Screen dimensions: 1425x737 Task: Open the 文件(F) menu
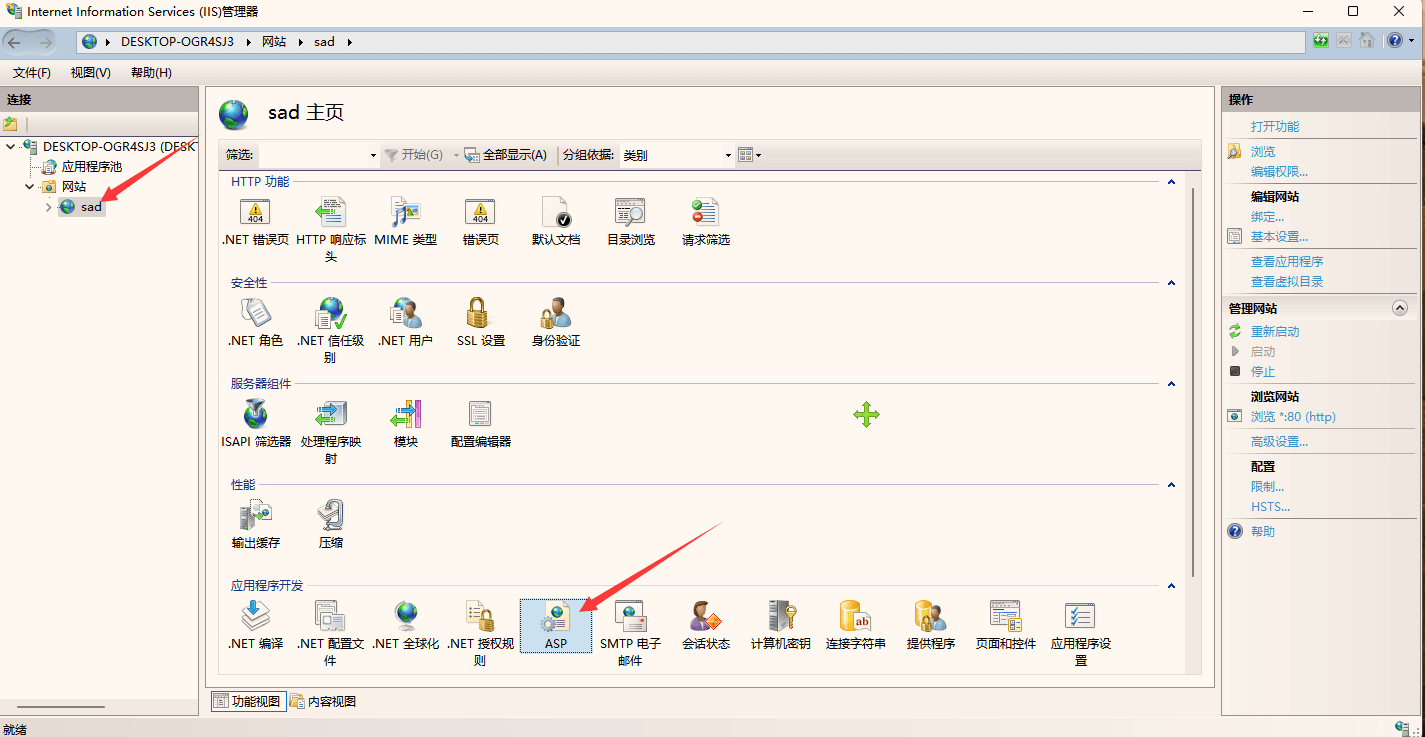32,73
